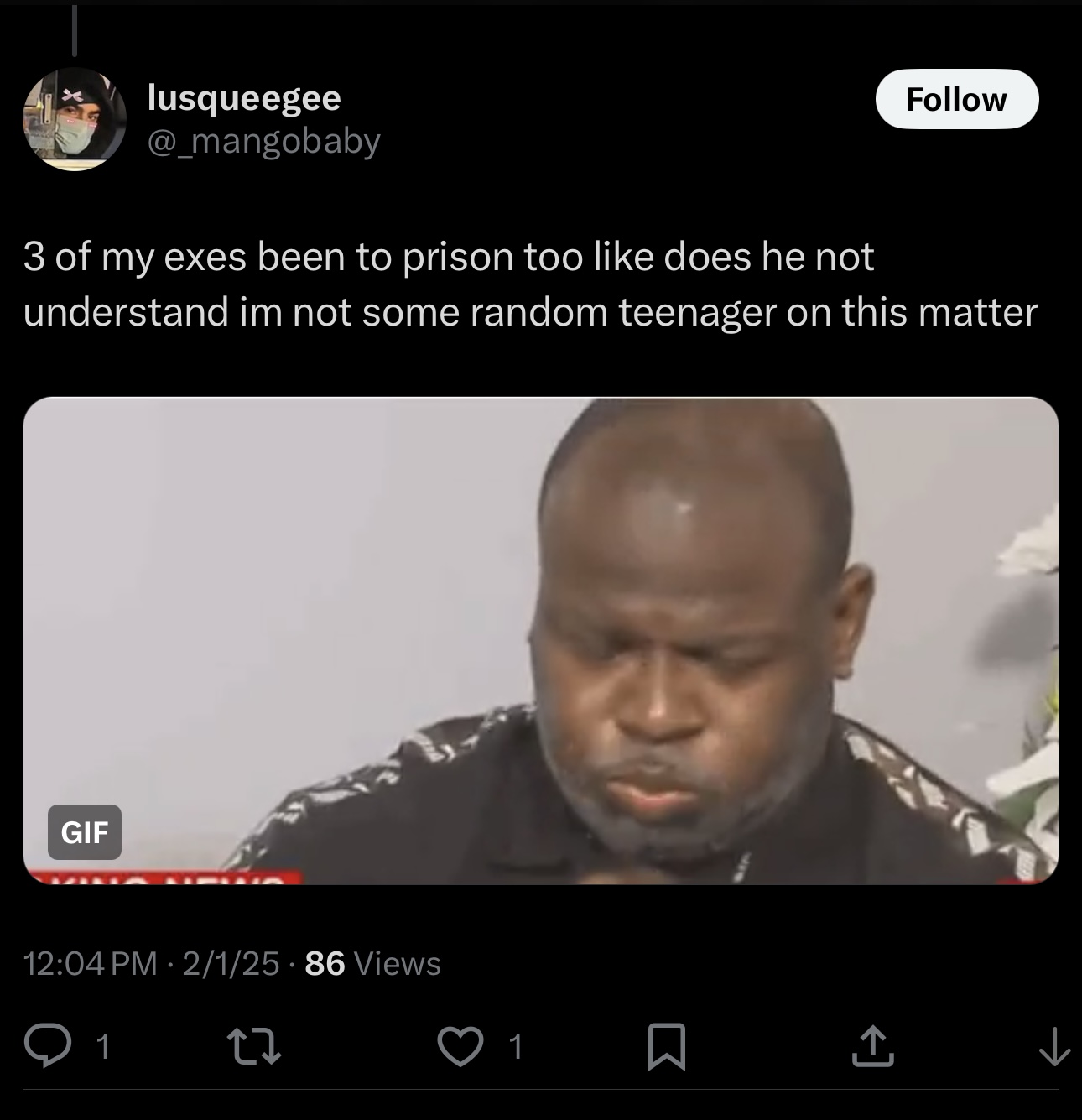Tap the download arrow icon
This screenshot has height=1120, width=1082.
pyautogui.click(x=1054, y=1047)
